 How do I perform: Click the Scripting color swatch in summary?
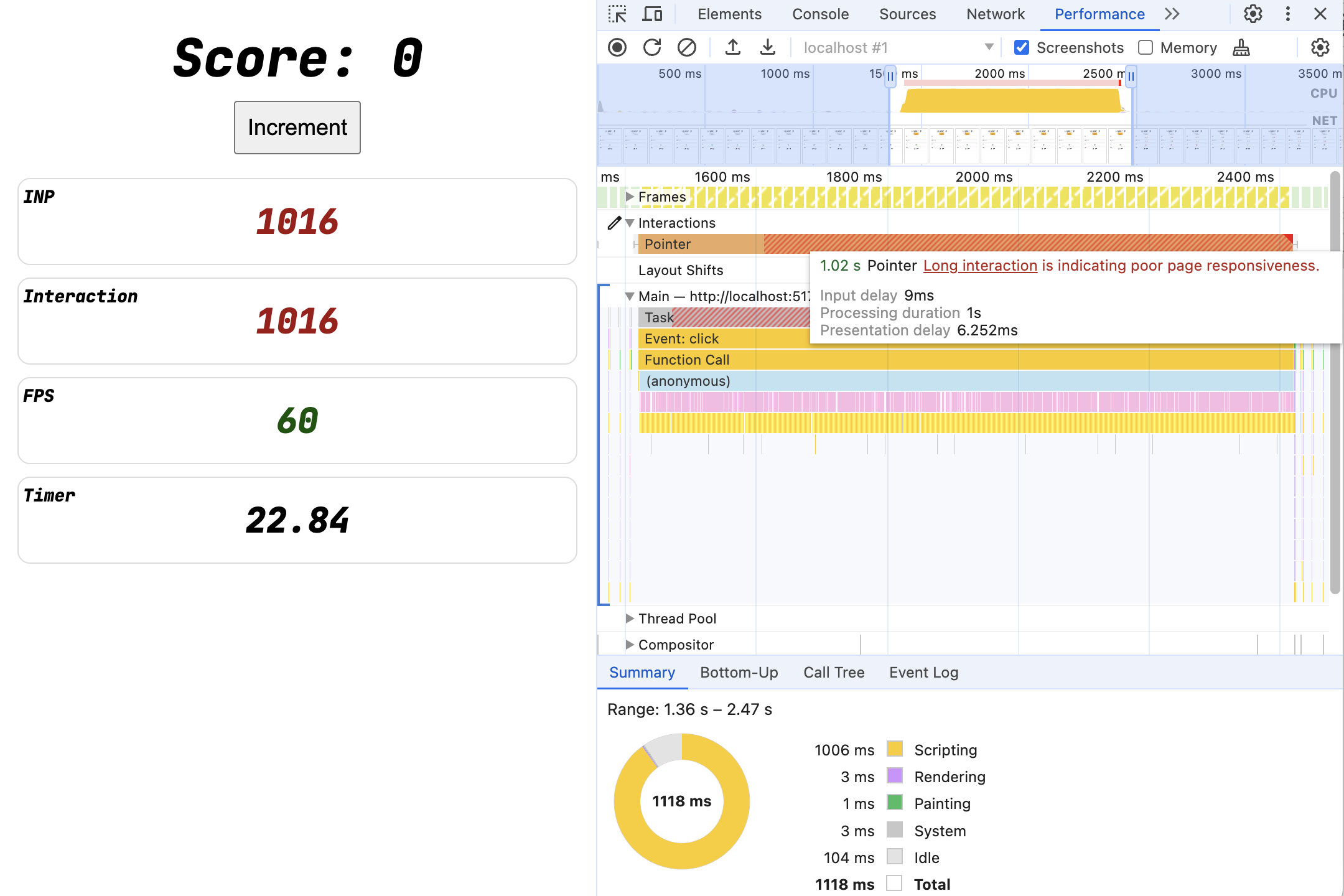[x=894, y=748]
